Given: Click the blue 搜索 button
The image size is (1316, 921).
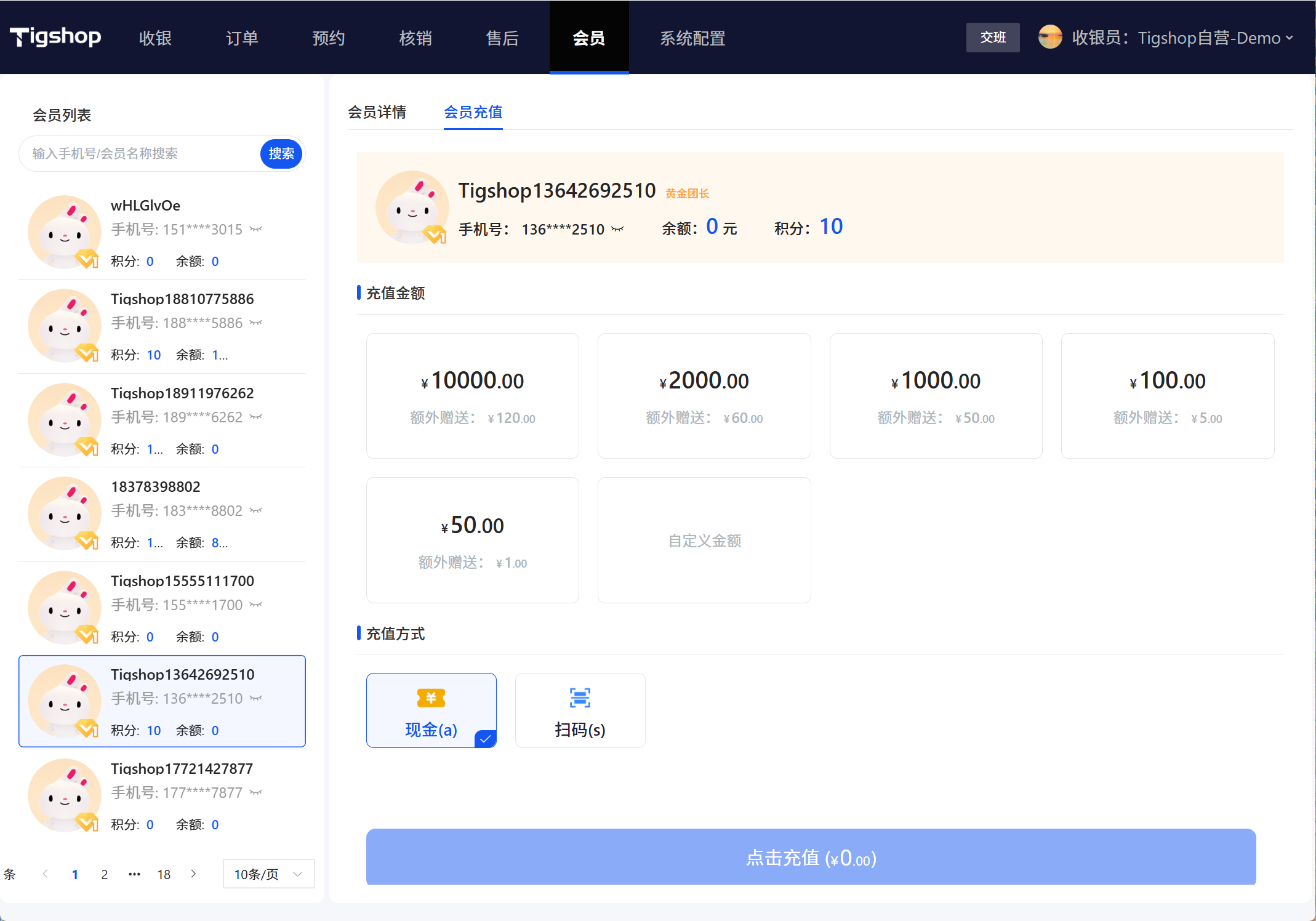Looking at the screenshot, I should (281, 153).
